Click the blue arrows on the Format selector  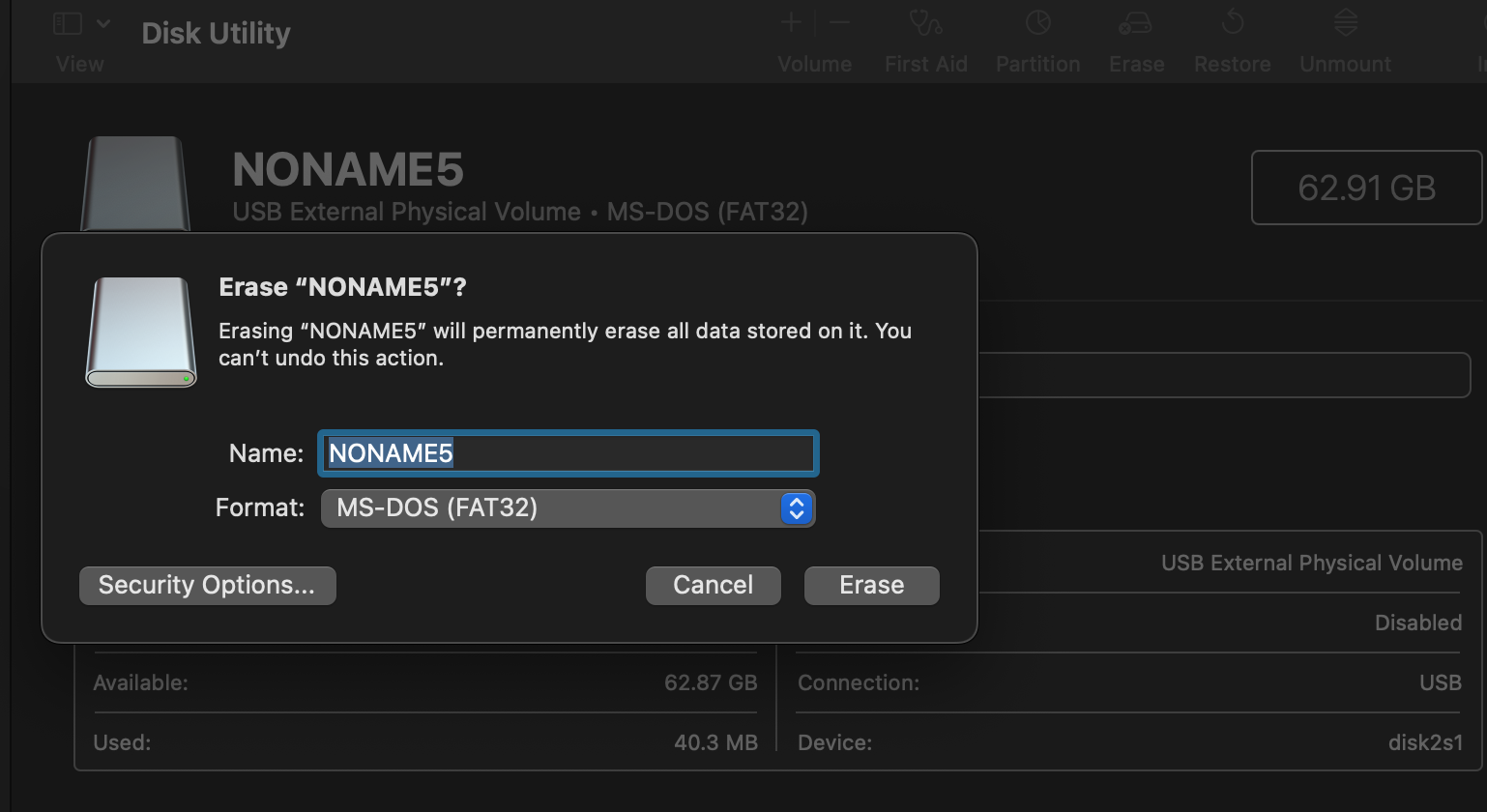click(796, 507)
